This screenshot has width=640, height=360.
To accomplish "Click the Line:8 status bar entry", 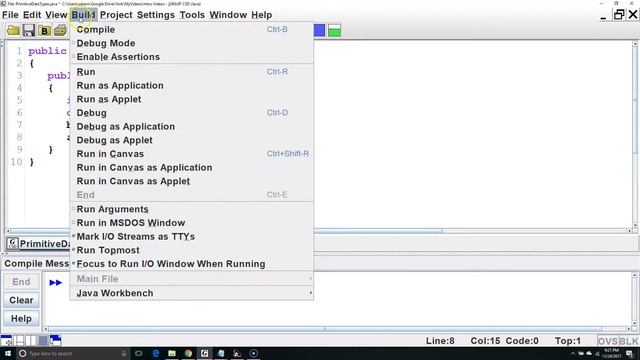I will click(x=440, y=341).
